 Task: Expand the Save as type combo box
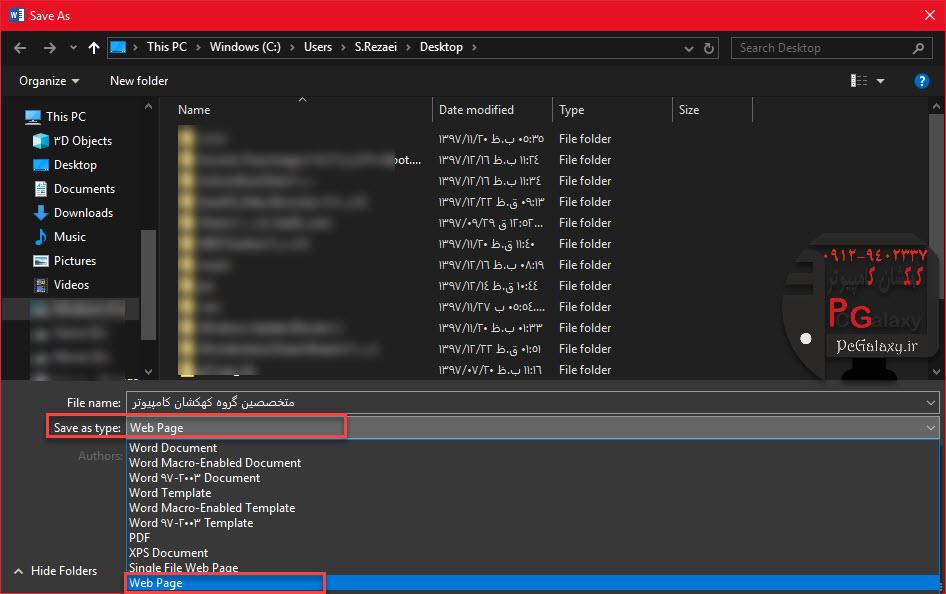tap(931, 428)
